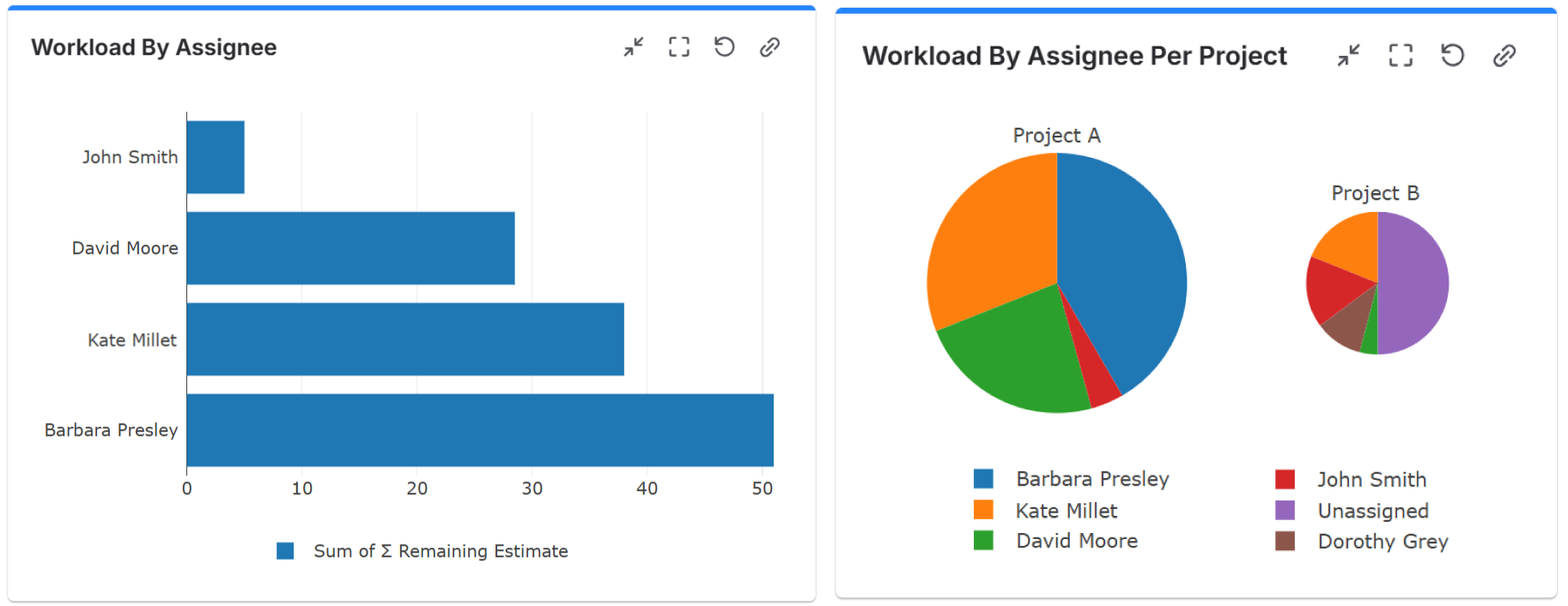Click the Barbara Presley bar
Screen dimensions: 1568x606
coord(480,430)
